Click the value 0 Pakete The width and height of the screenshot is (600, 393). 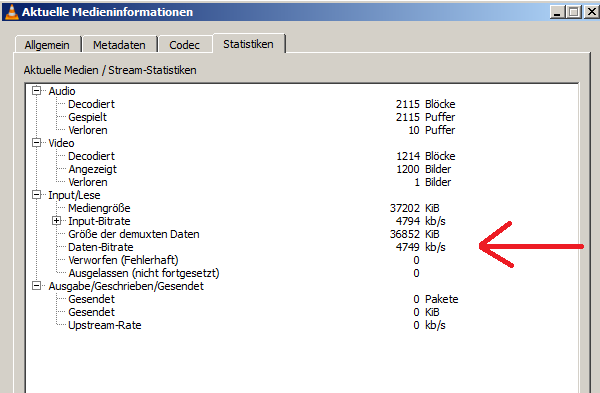435,299
